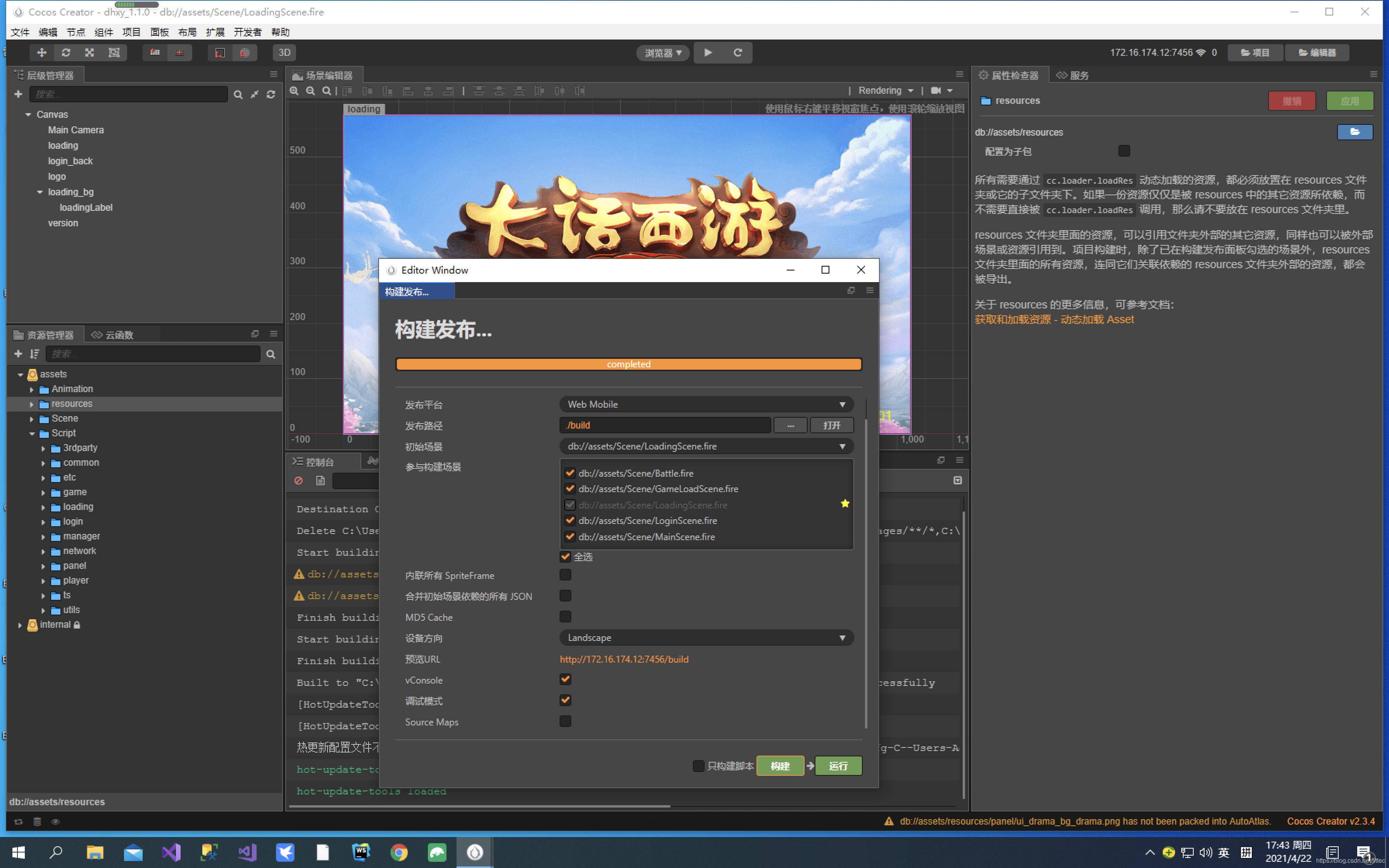The width and height of the screenshot is (1389, 868).
Task: Zoom in on scene editor
Action: point(295,91)
